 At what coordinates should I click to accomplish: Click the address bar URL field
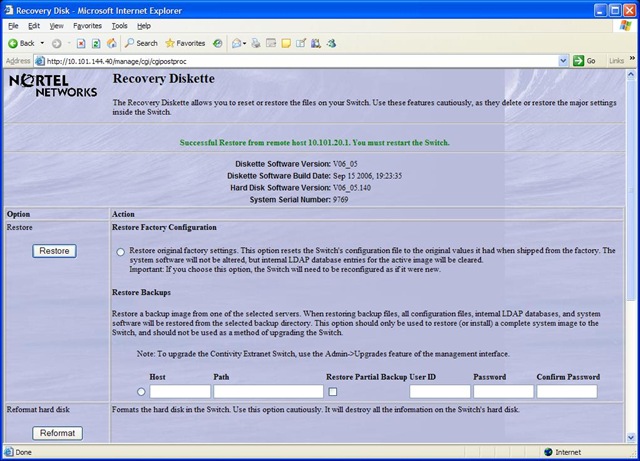[x=302, y=61]
